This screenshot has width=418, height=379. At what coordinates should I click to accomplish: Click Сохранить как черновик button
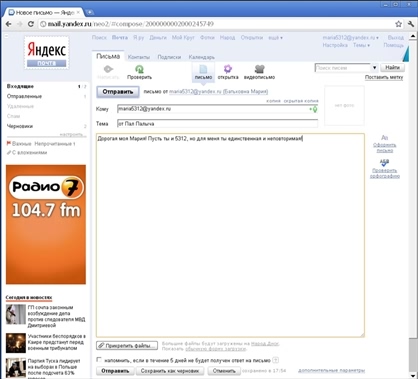[170, 371]
